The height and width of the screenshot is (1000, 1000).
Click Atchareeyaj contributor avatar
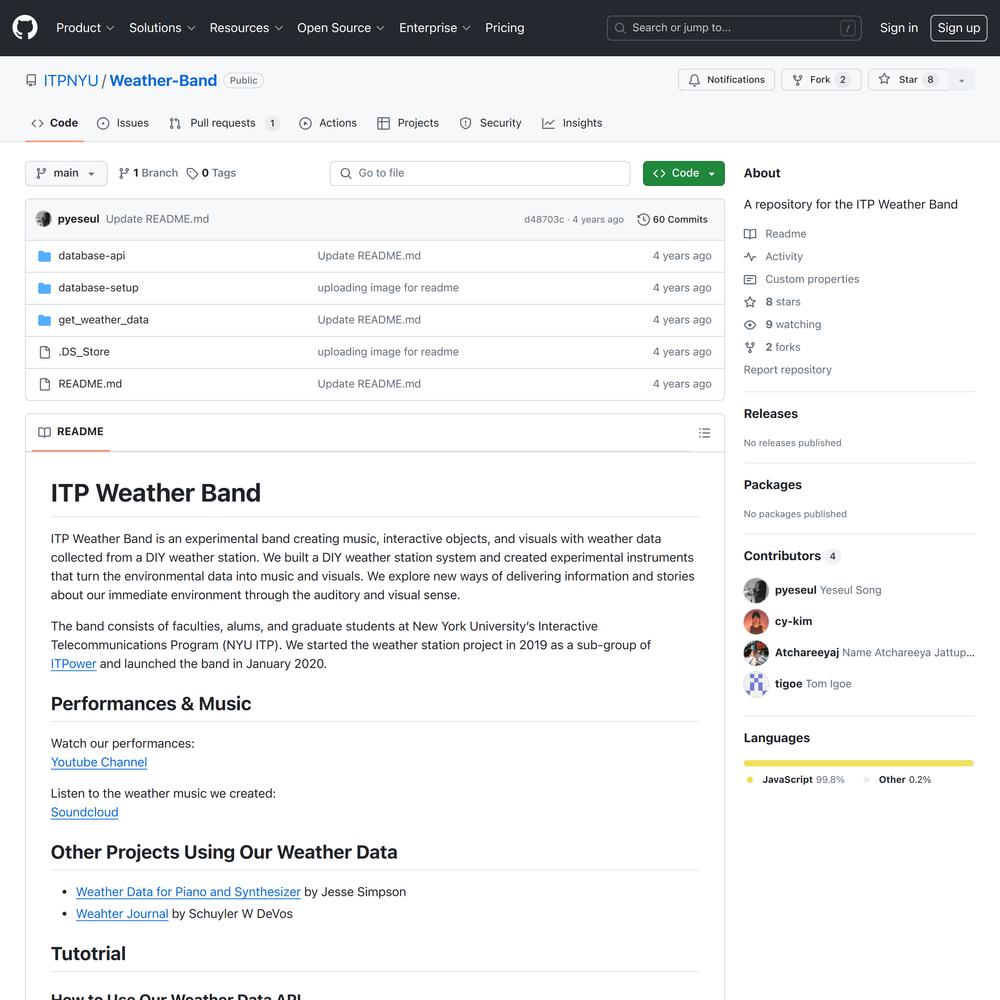[756, 652]
